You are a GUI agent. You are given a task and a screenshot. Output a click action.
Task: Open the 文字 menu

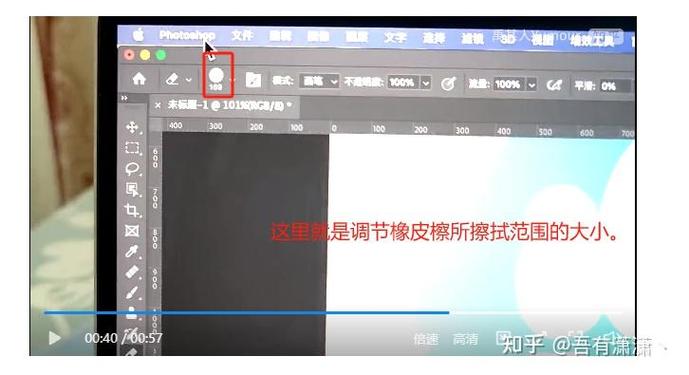pyautogui.click(x=395, y=38)
